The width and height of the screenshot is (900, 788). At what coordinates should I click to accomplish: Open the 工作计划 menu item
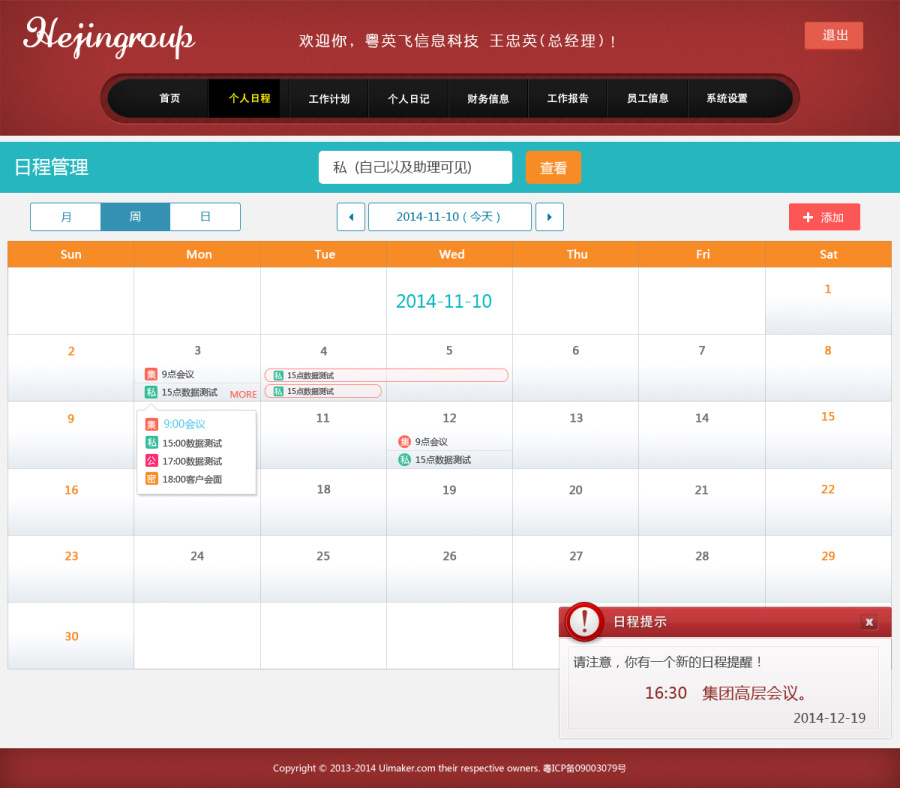coord(329,99)
